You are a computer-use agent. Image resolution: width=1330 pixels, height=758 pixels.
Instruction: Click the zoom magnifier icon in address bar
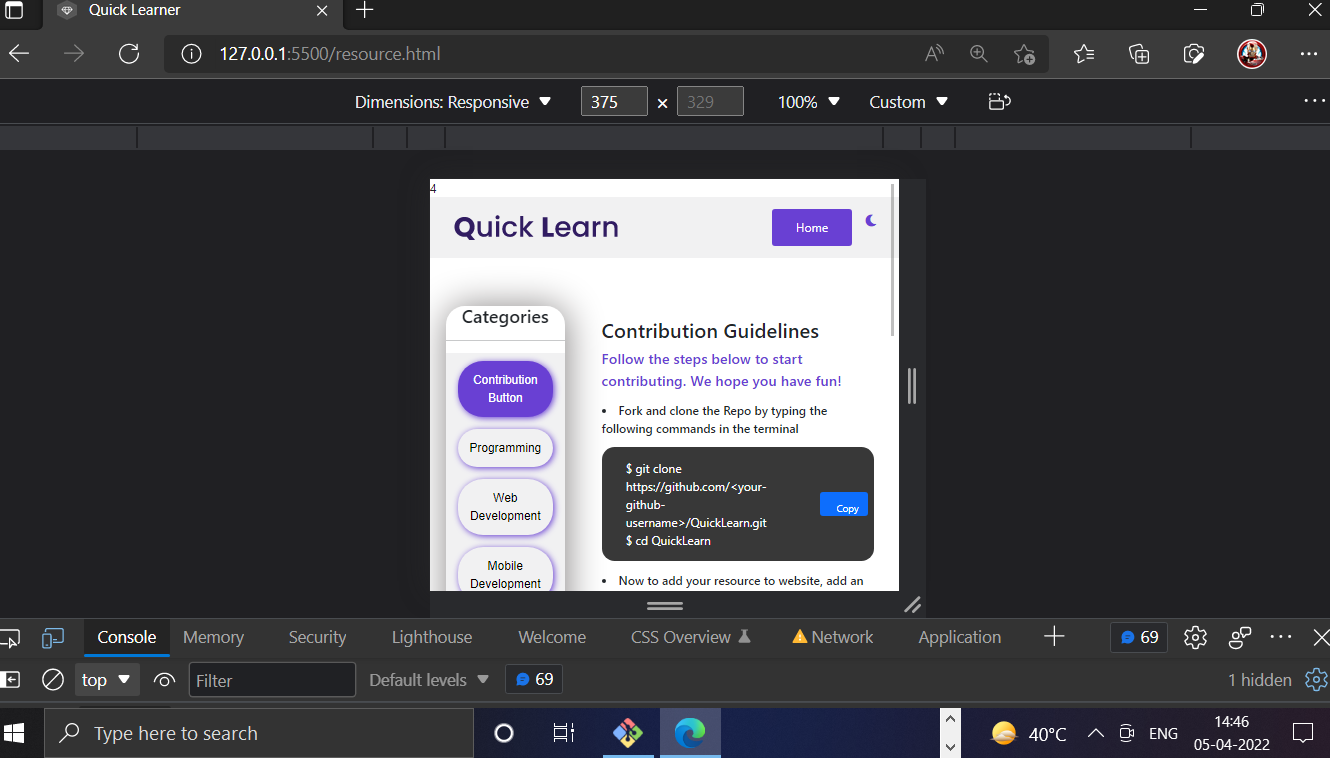point(979,54)
